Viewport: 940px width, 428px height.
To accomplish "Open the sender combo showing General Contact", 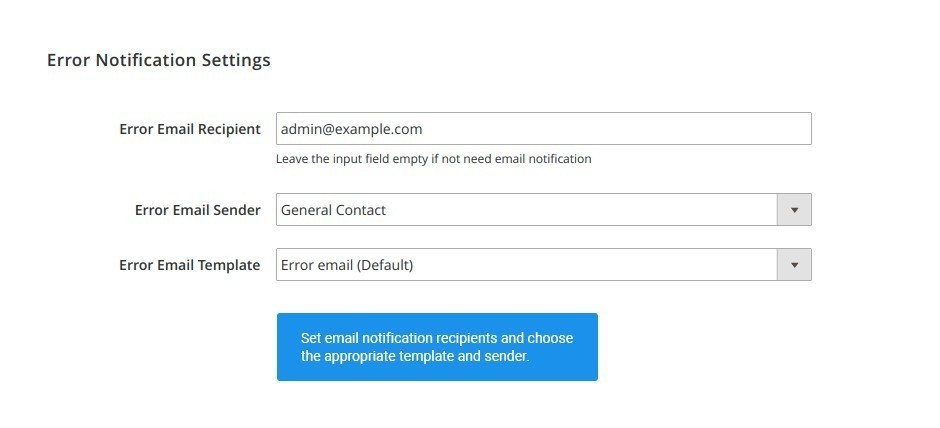I will point(544,209).
